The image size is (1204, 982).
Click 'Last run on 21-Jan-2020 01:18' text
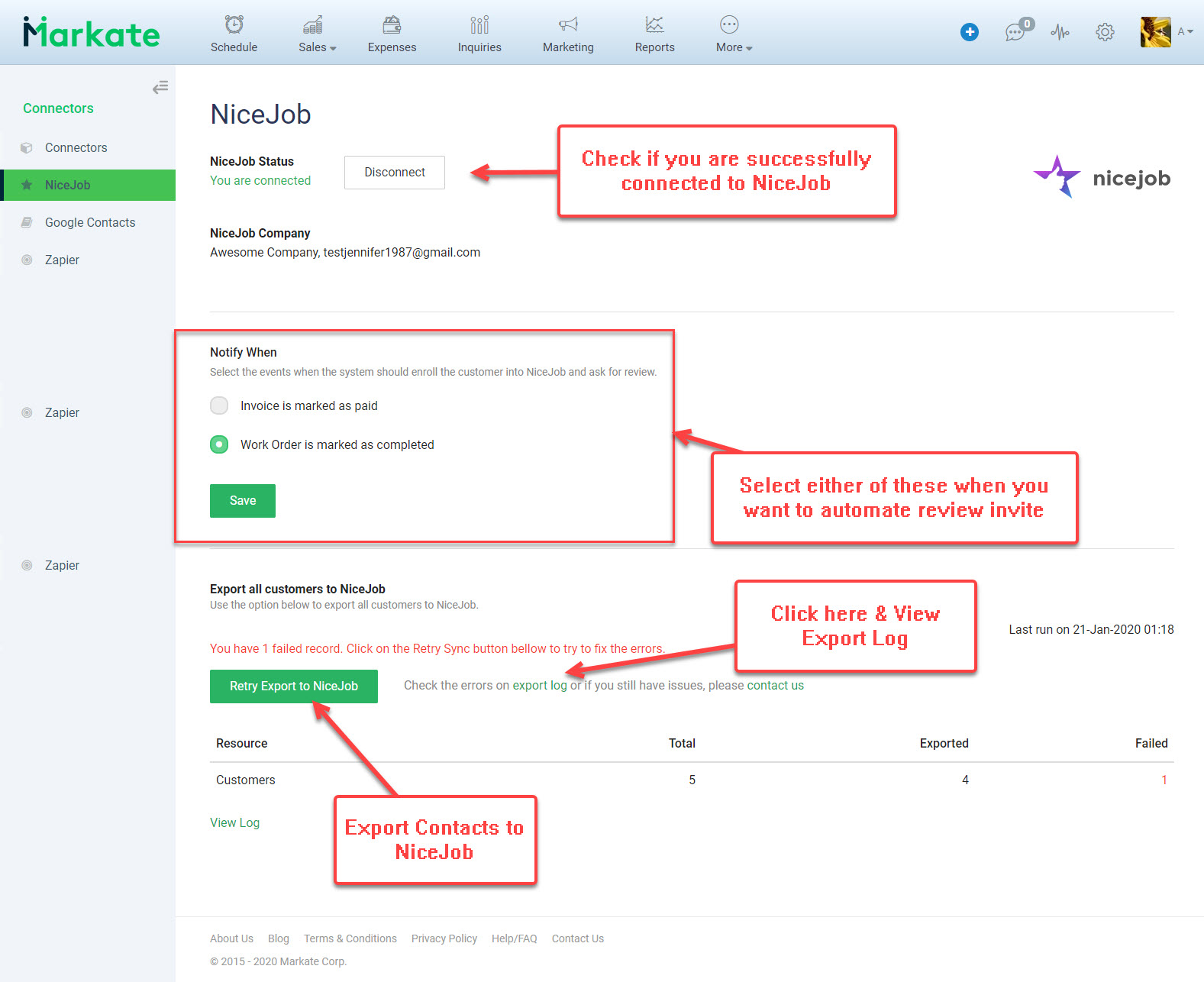click(x=1091, y=630)
